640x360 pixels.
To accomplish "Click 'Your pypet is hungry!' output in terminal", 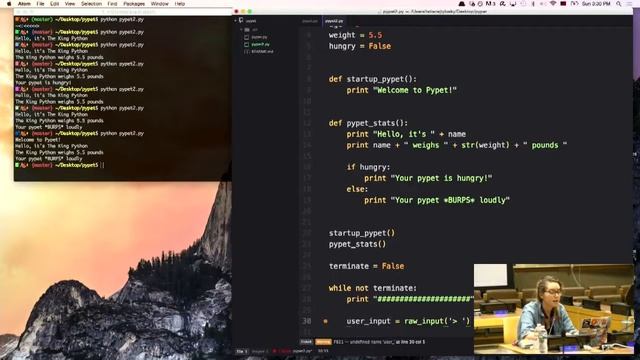I will [x=43, y=83].
